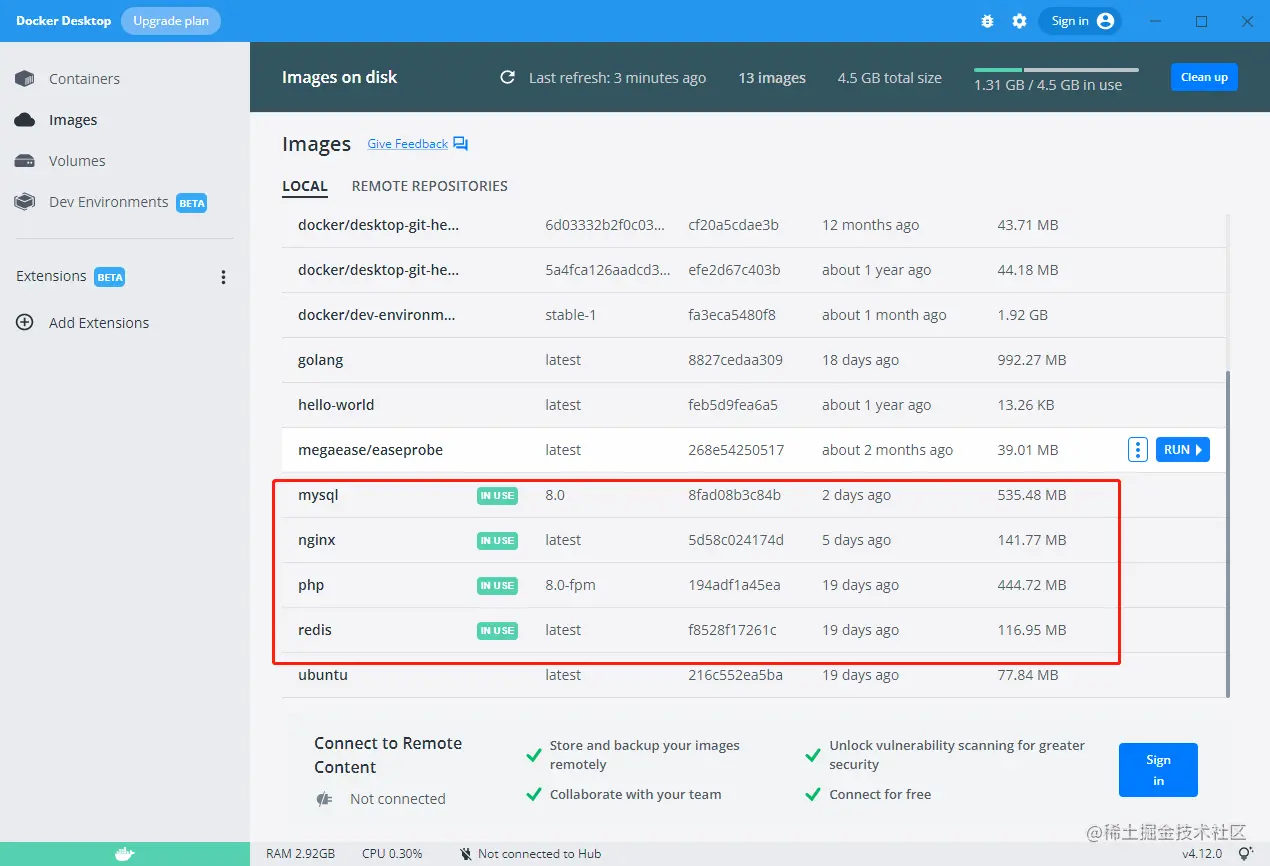Select the php image row
This screenshot has width=1270, height=866.
(754, 585)
